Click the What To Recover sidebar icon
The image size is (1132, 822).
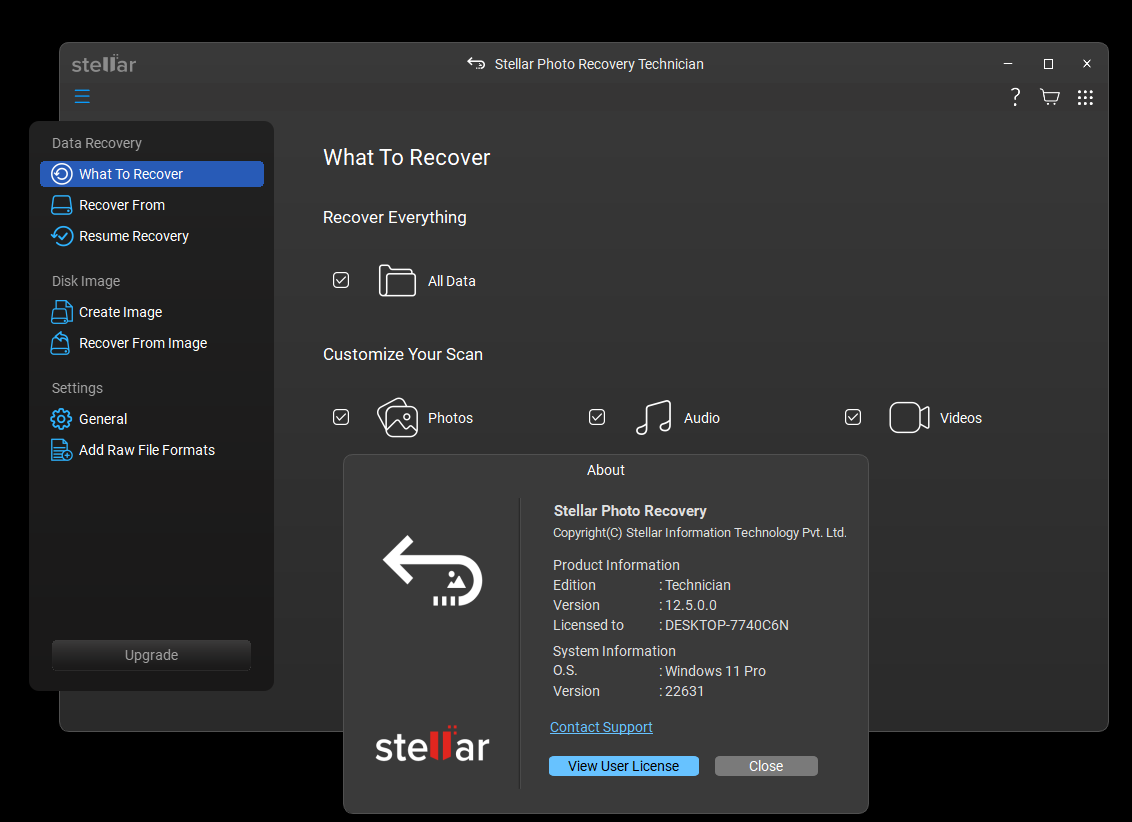62,174
